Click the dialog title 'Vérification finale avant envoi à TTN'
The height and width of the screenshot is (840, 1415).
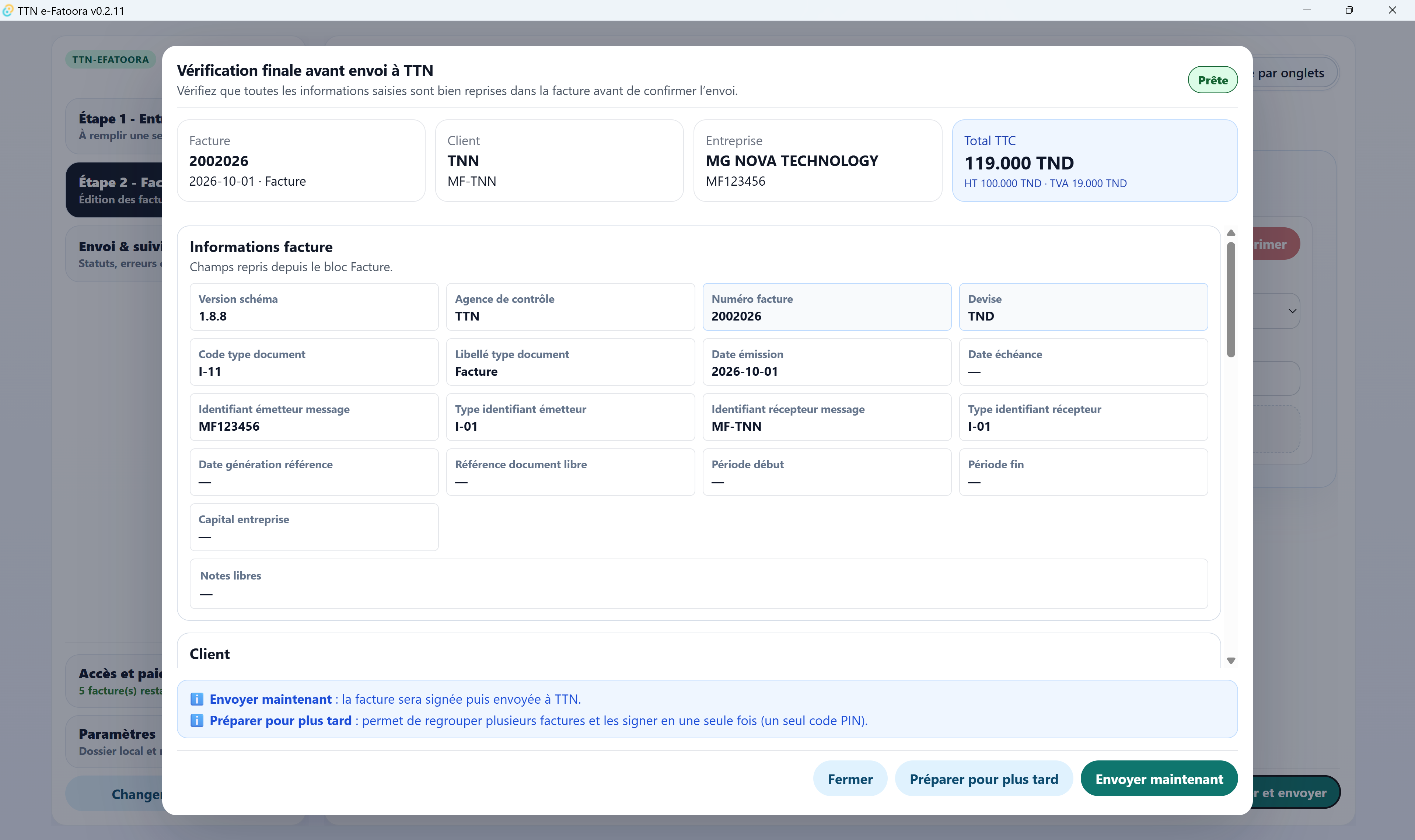(305, 71)
